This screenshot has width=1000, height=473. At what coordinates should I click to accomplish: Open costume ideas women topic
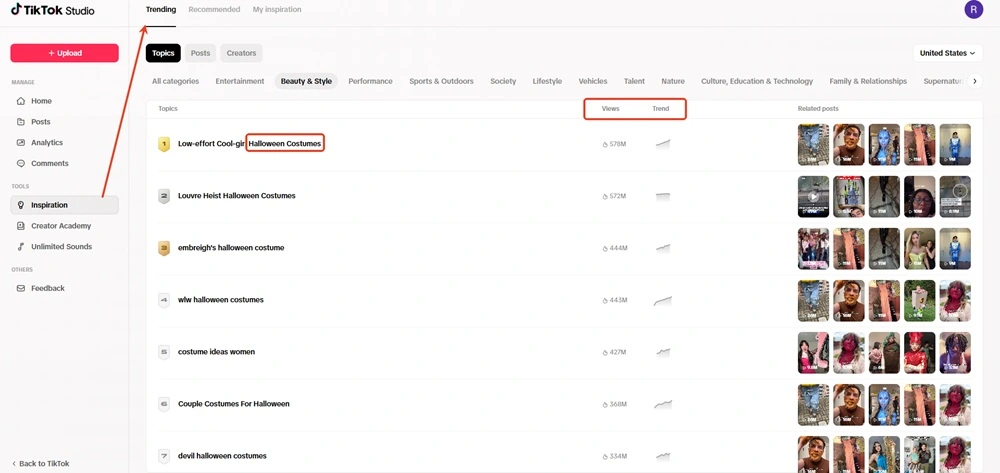point(216,352)
